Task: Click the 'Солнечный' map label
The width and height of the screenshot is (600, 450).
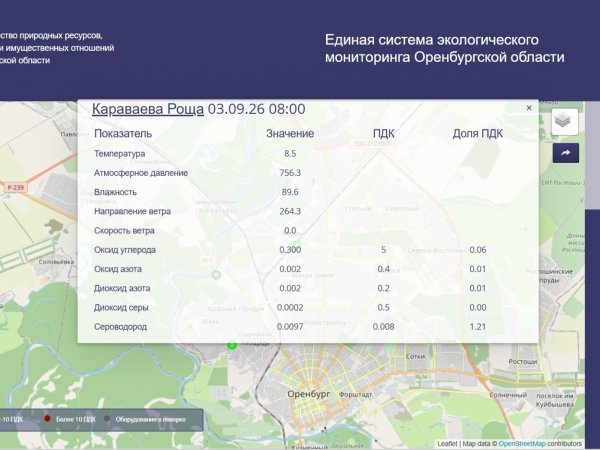Action: (x=508, y=395)
